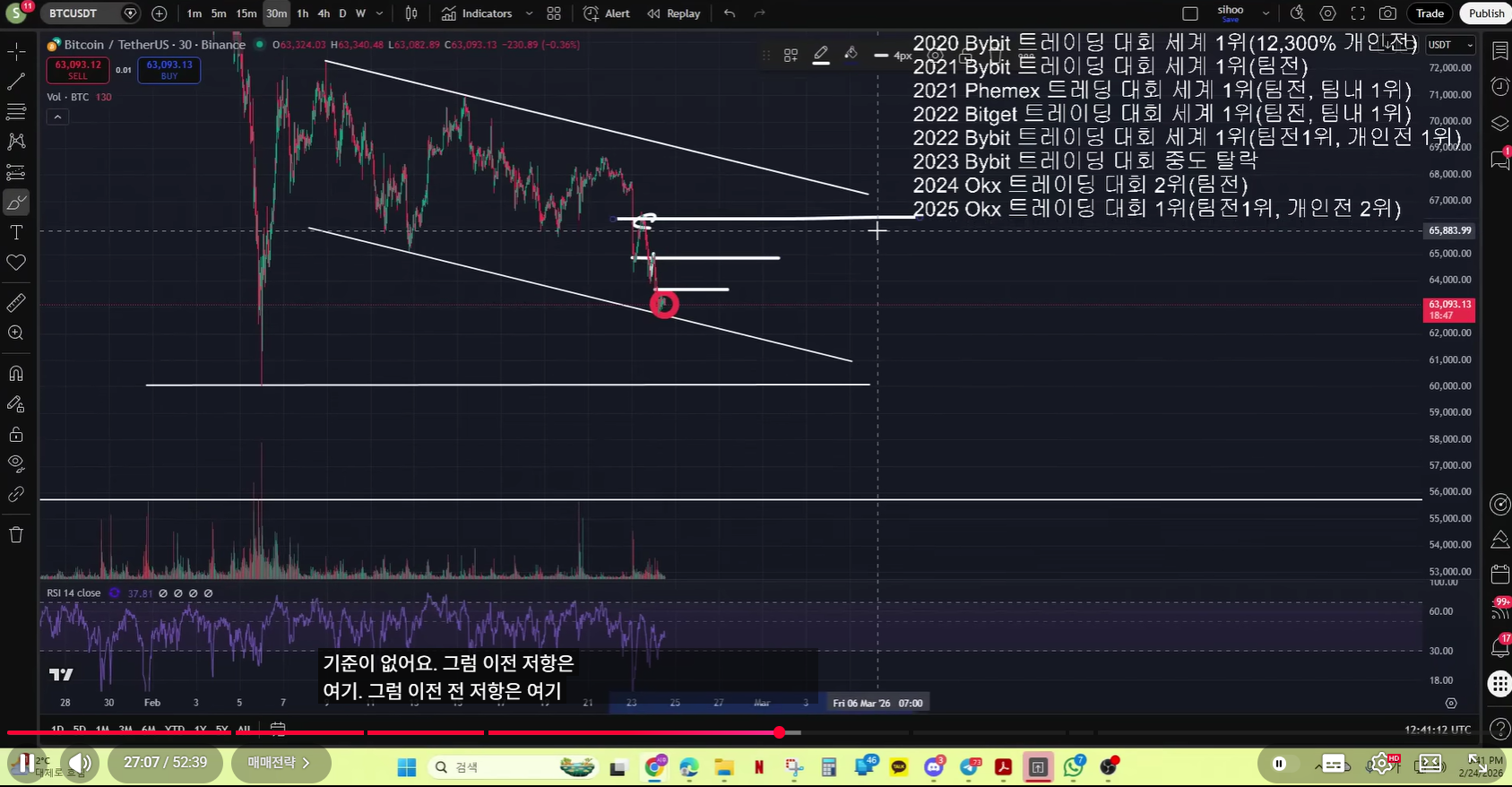The image size is (1512, 787).
Task: Open the notifications bell icon
Action: tap(1499, 646)
